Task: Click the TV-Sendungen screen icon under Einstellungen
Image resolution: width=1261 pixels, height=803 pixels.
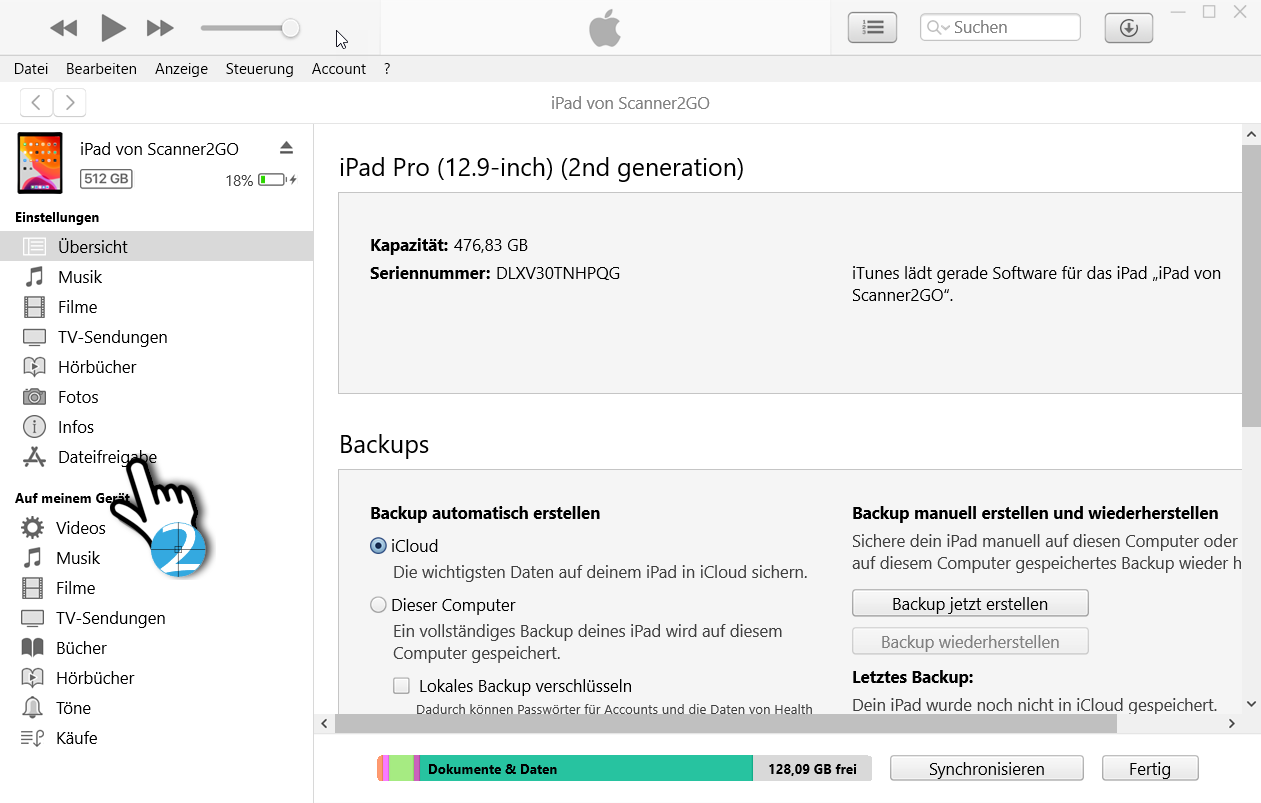Action: (35, 337)
